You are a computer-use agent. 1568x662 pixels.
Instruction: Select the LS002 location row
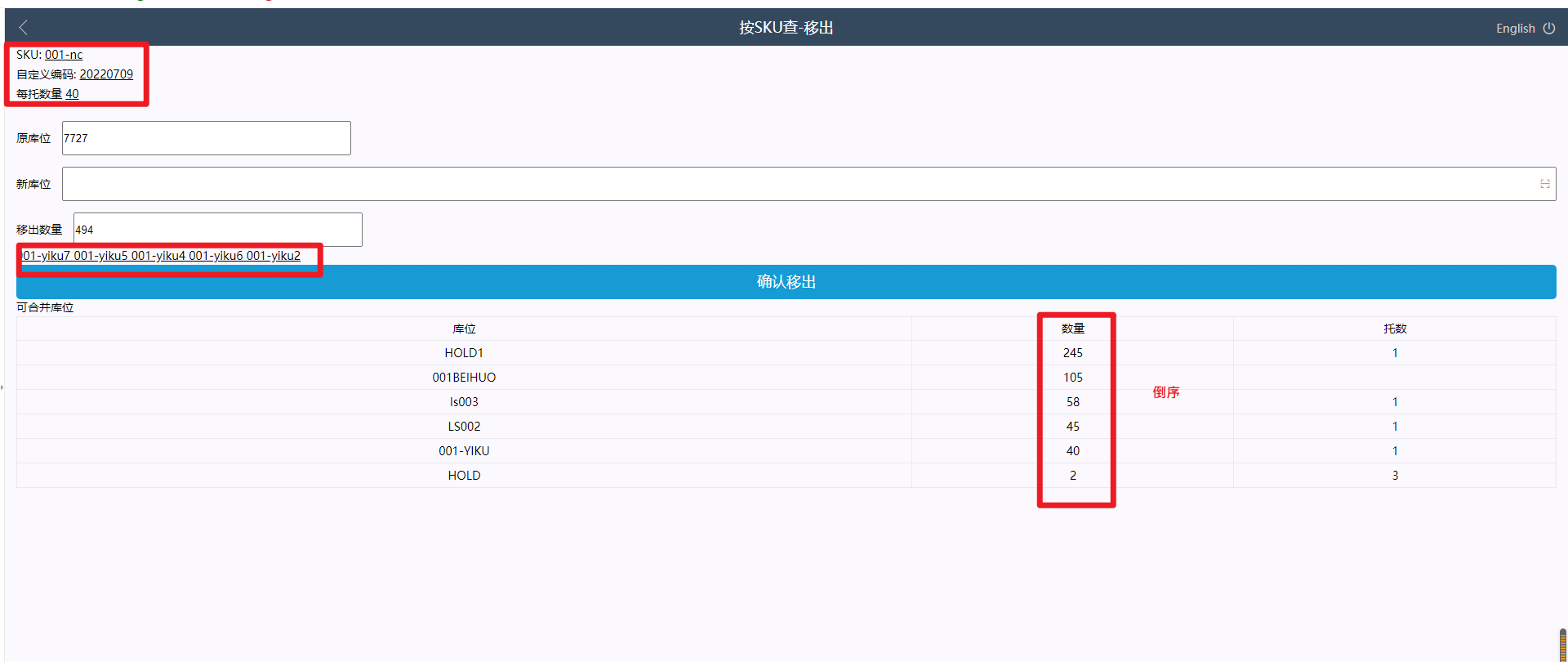(x=786, y=427)
